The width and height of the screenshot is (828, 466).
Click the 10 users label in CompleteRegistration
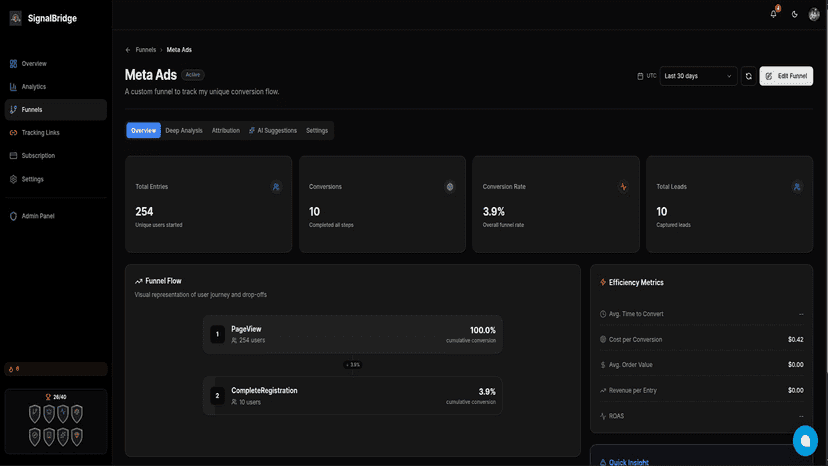[x=246, y=402]
